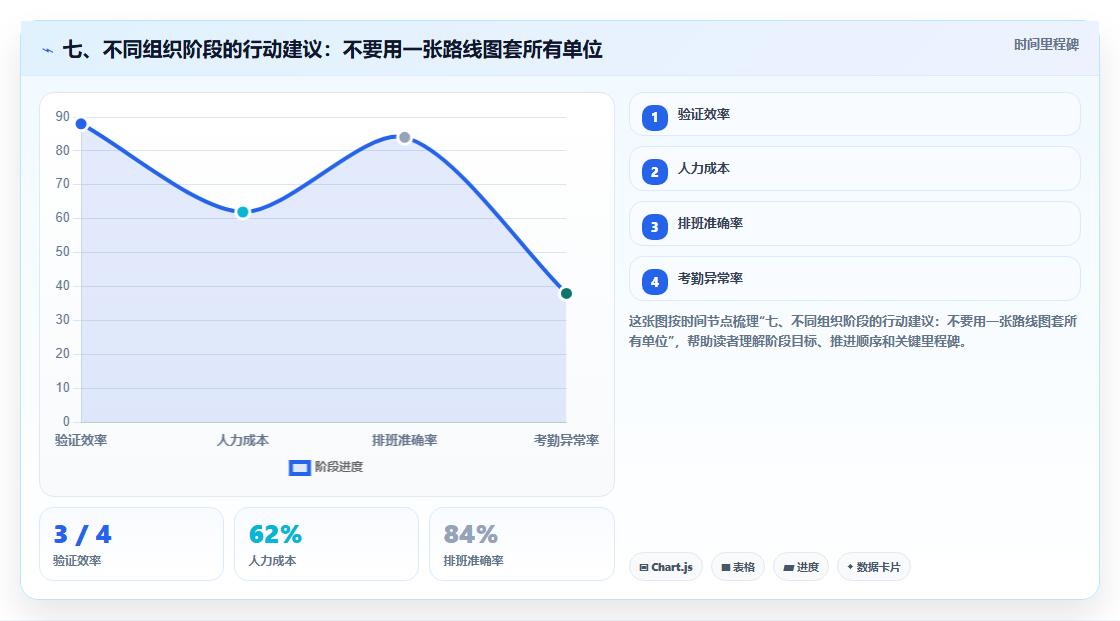The height and width of the screenshot is (621, 1120).
Task: Click the 3 / 4 验证效率 stat card
Action: (131, 544)
